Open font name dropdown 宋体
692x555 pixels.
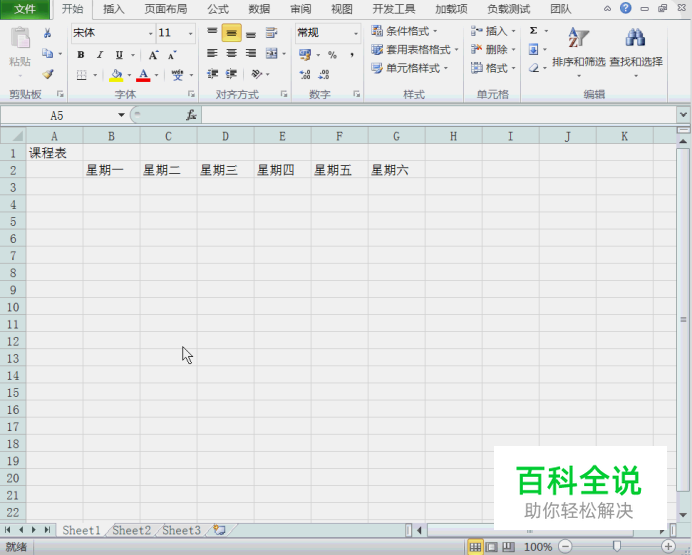tap(150, 33)
